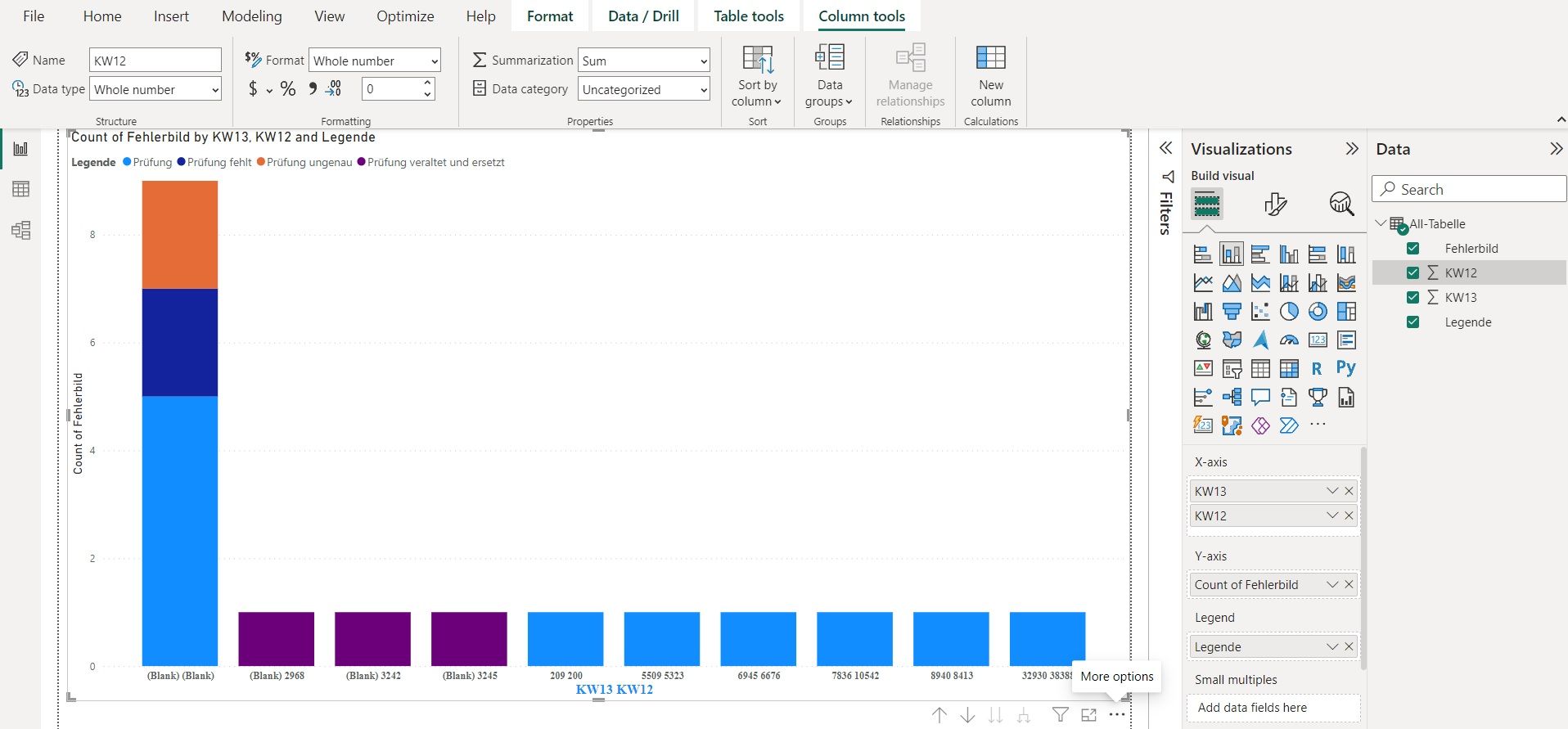Image resolution: width=1568 pixels, height=729 pixels.
Task: Select the Pie chart visual type
Action: 1289,311
